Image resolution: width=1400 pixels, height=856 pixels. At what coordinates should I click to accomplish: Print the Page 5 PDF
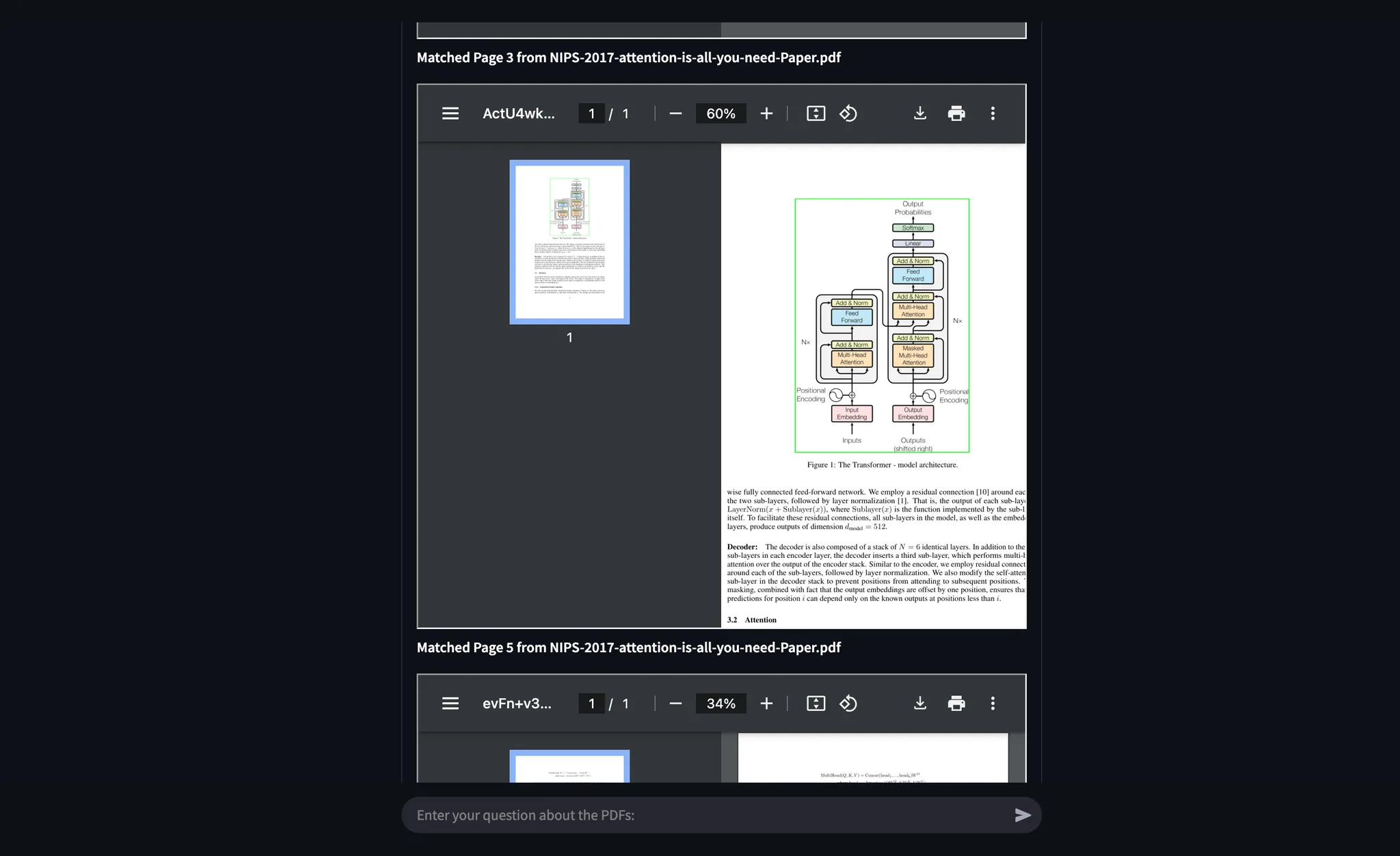(x=956, y=704)
